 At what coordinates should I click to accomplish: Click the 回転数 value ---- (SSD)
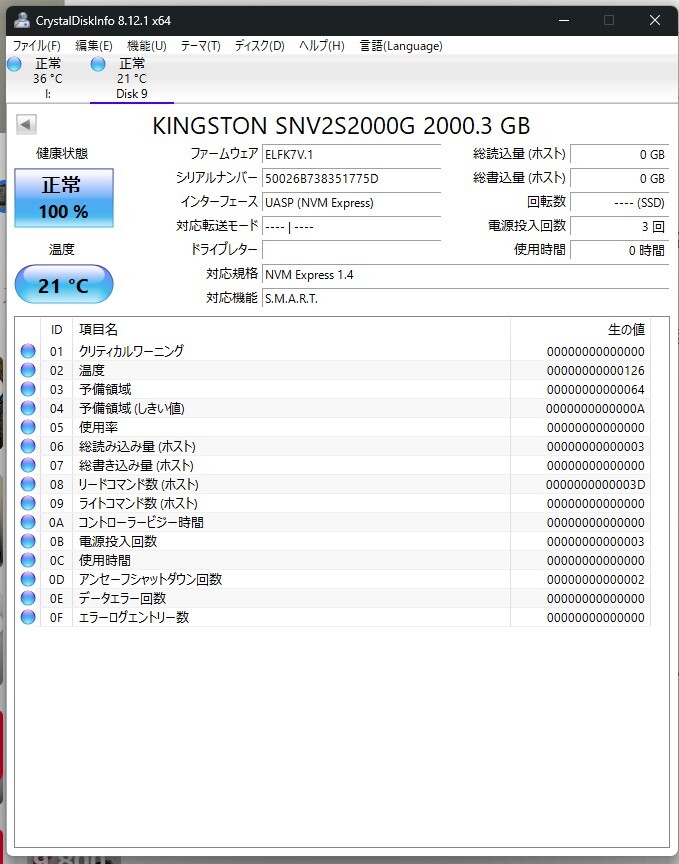pyautogui.click(x=619, y=203)
